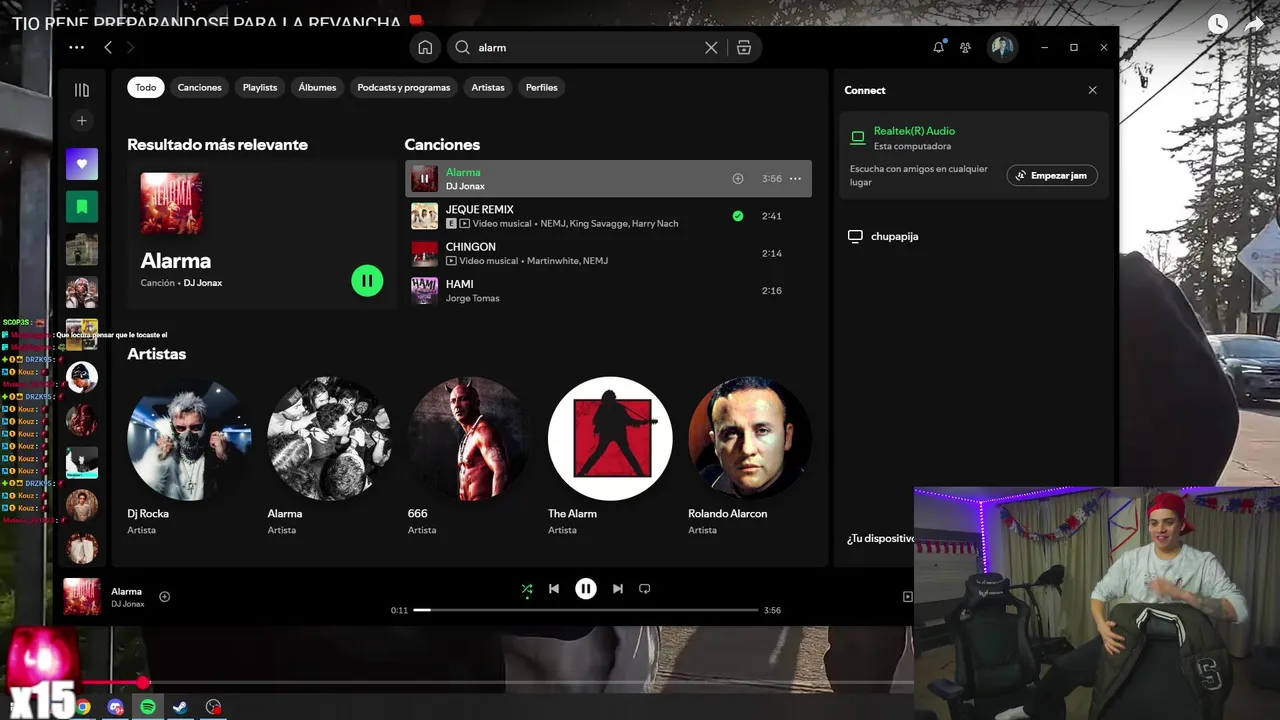Image resolution: width=1280 pixels, height=720 pixels.
Task: Open YouTube Watch later clock icon
Action: [1217, 24]
